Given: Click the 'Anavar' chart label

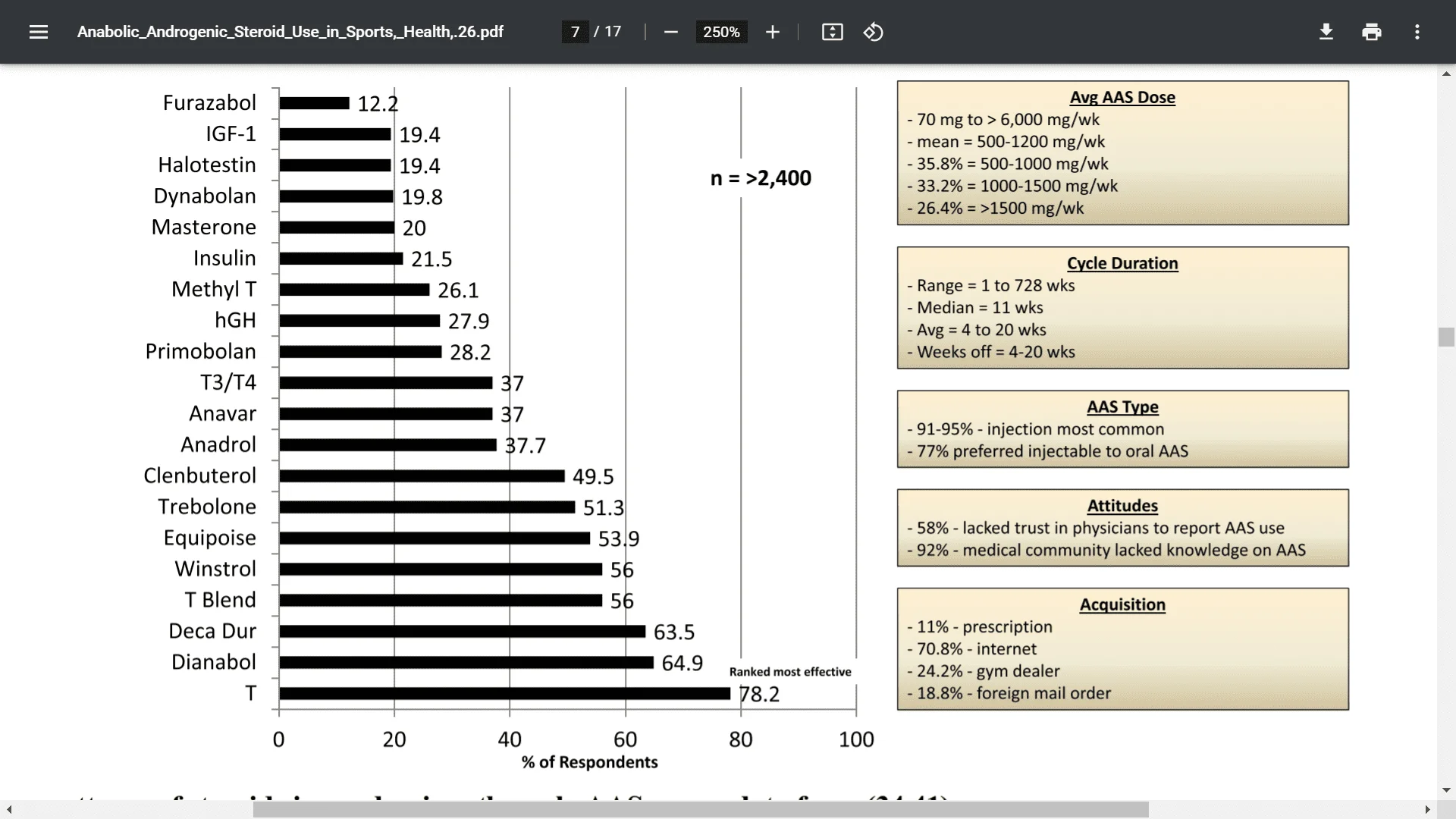Looking at the screenshot, I should click(223, 413).
